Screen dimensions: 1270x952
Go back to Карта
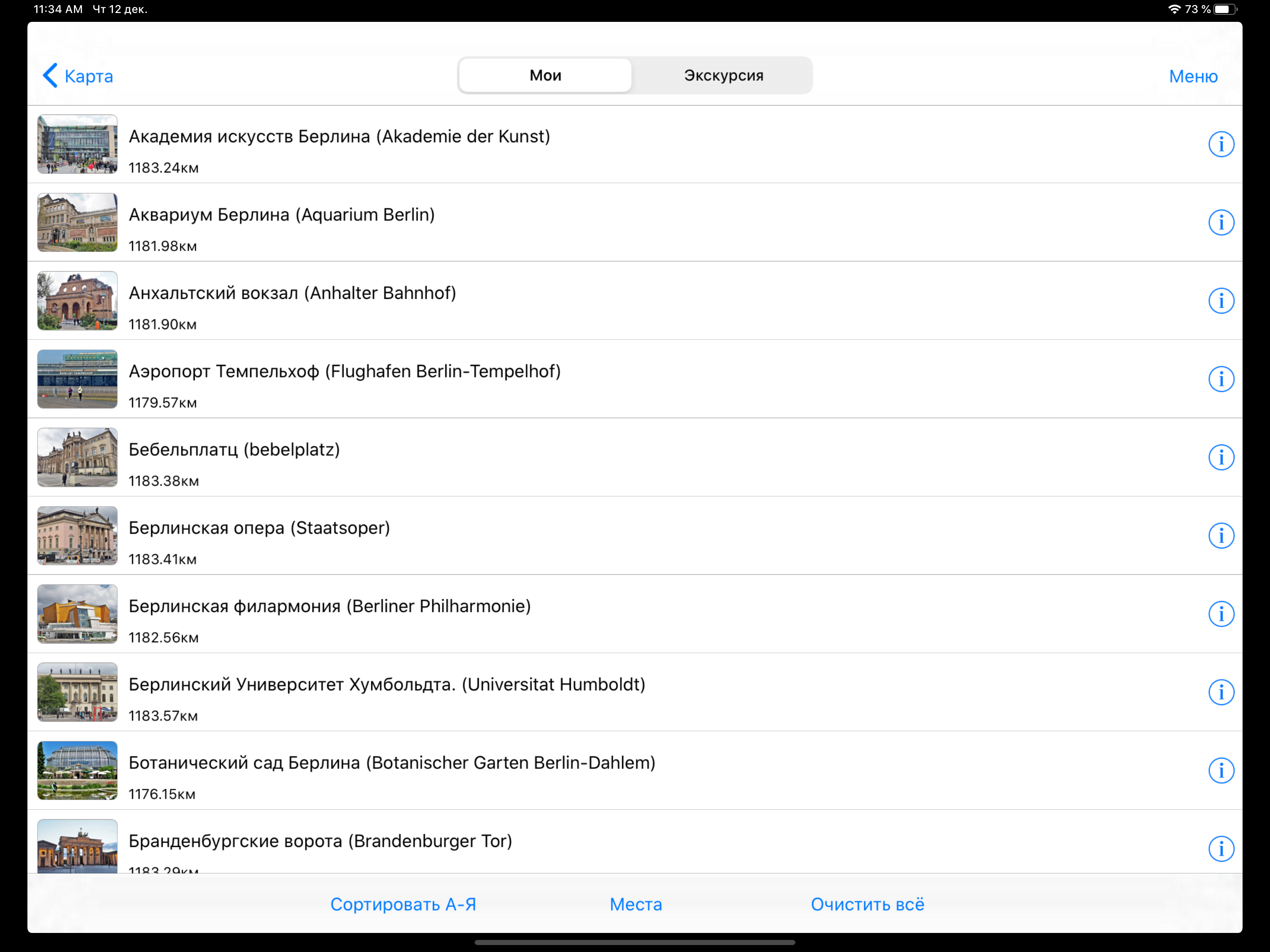tap(78, 76)
